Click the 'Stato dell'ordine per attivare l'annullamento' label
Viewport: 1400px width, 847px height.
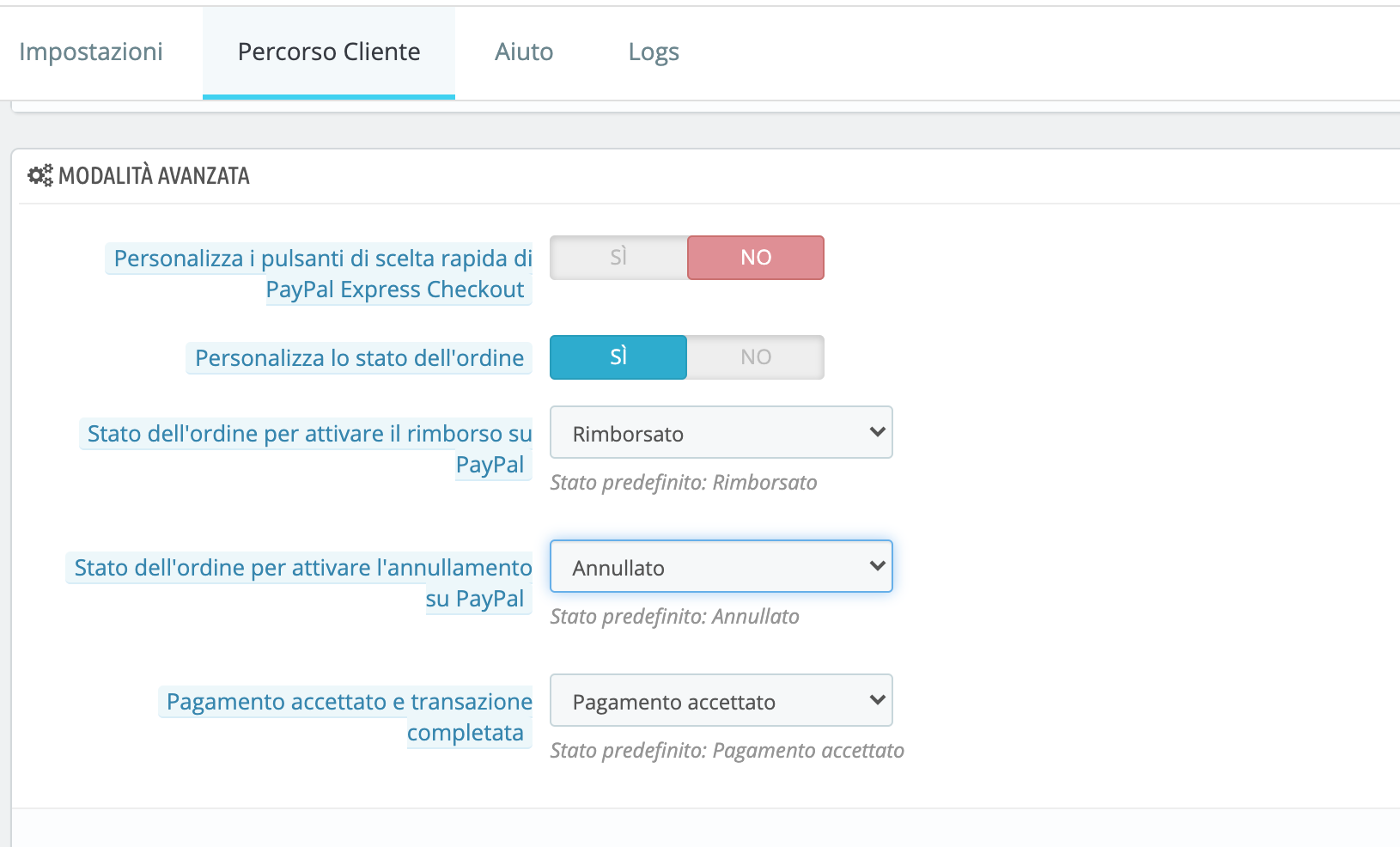coord(303,569)
